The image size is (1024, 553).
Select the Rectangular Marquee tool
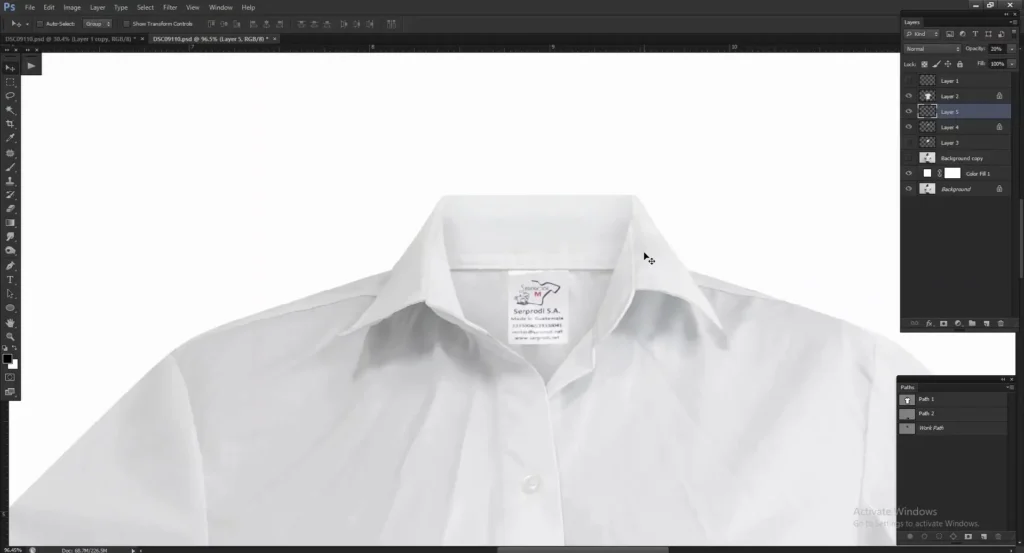(x=10, y=81)
